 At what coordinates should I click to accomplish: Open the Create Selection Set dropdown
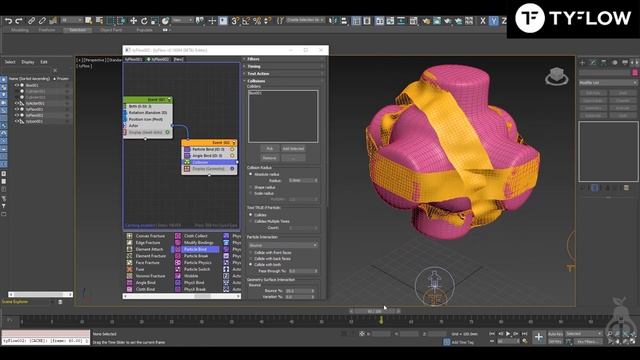coord(305,20)
